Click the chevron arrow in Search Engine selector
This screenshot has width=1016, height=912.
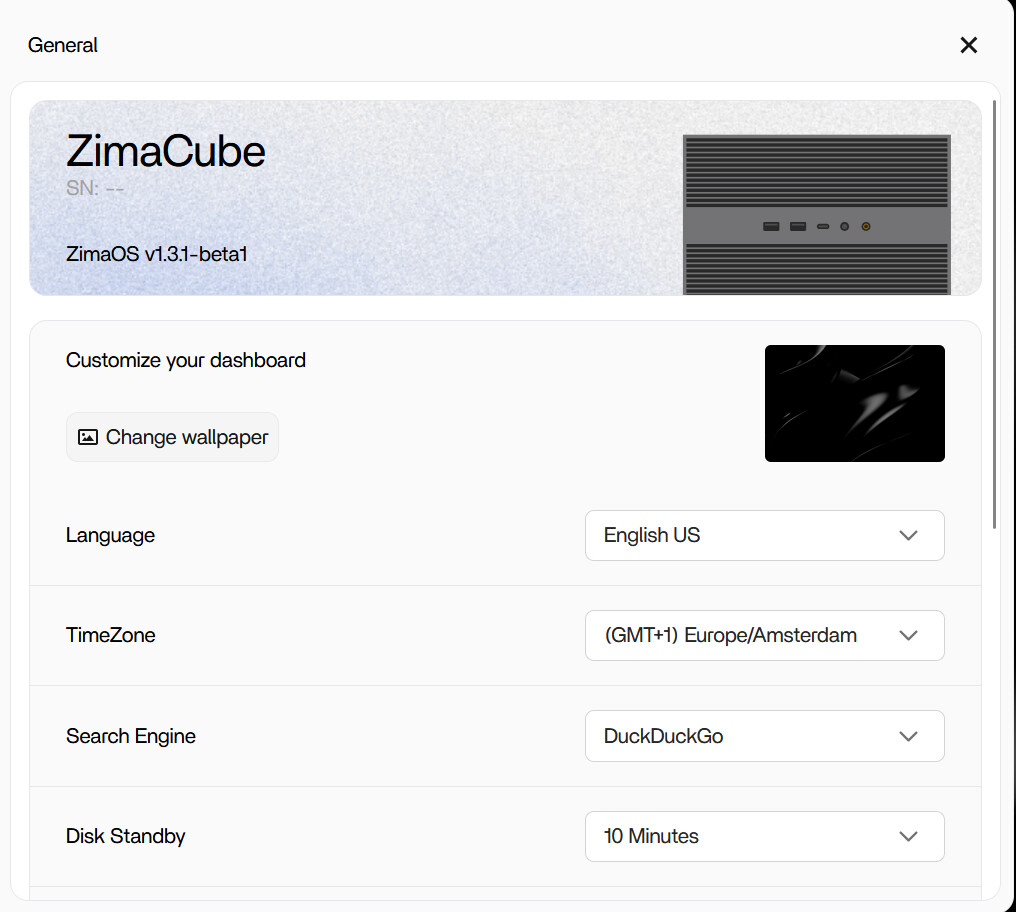(908, 736)
